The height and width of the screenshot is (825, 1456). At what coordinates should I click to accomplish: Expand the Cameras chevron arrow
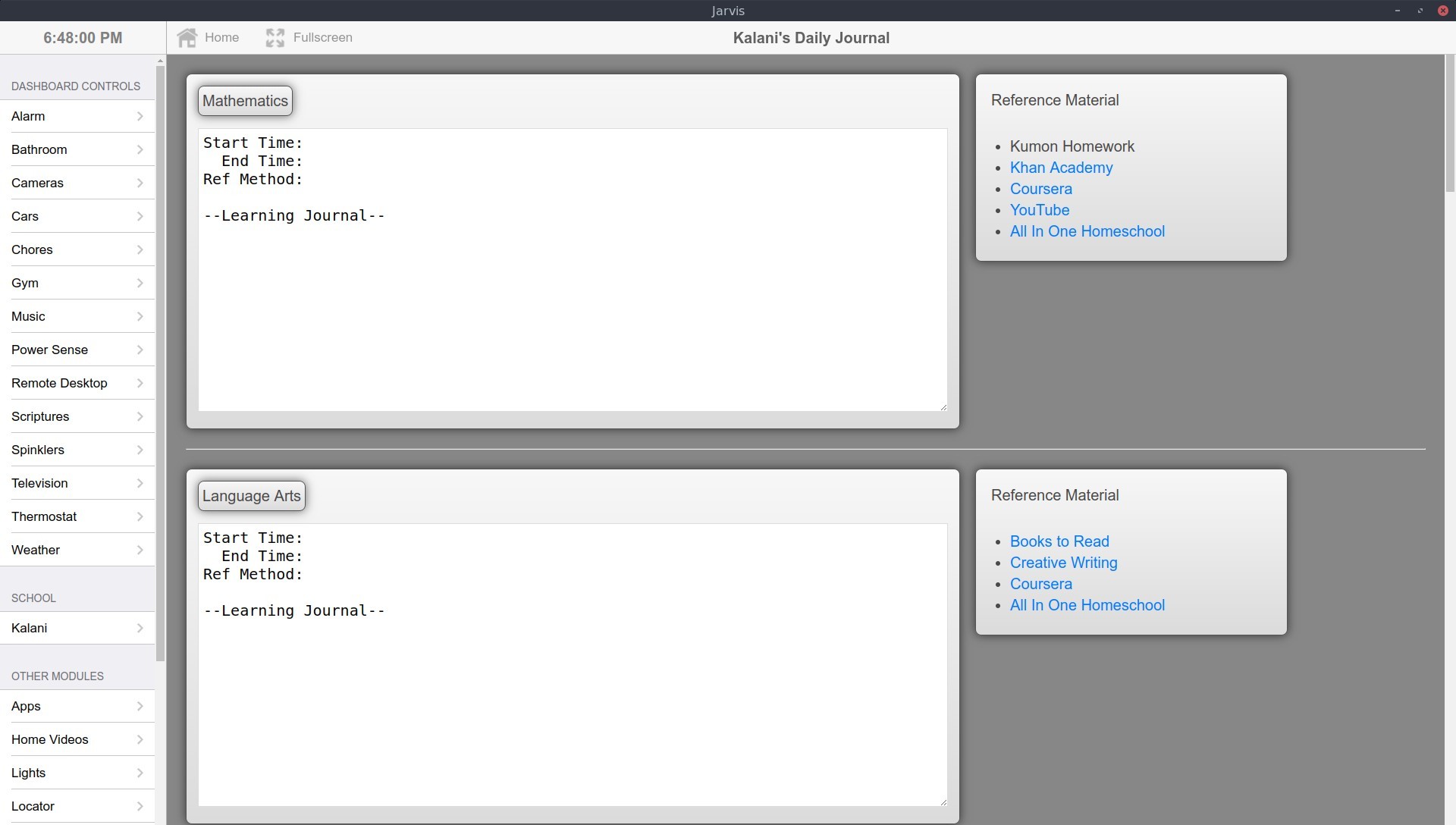(140, 184)
